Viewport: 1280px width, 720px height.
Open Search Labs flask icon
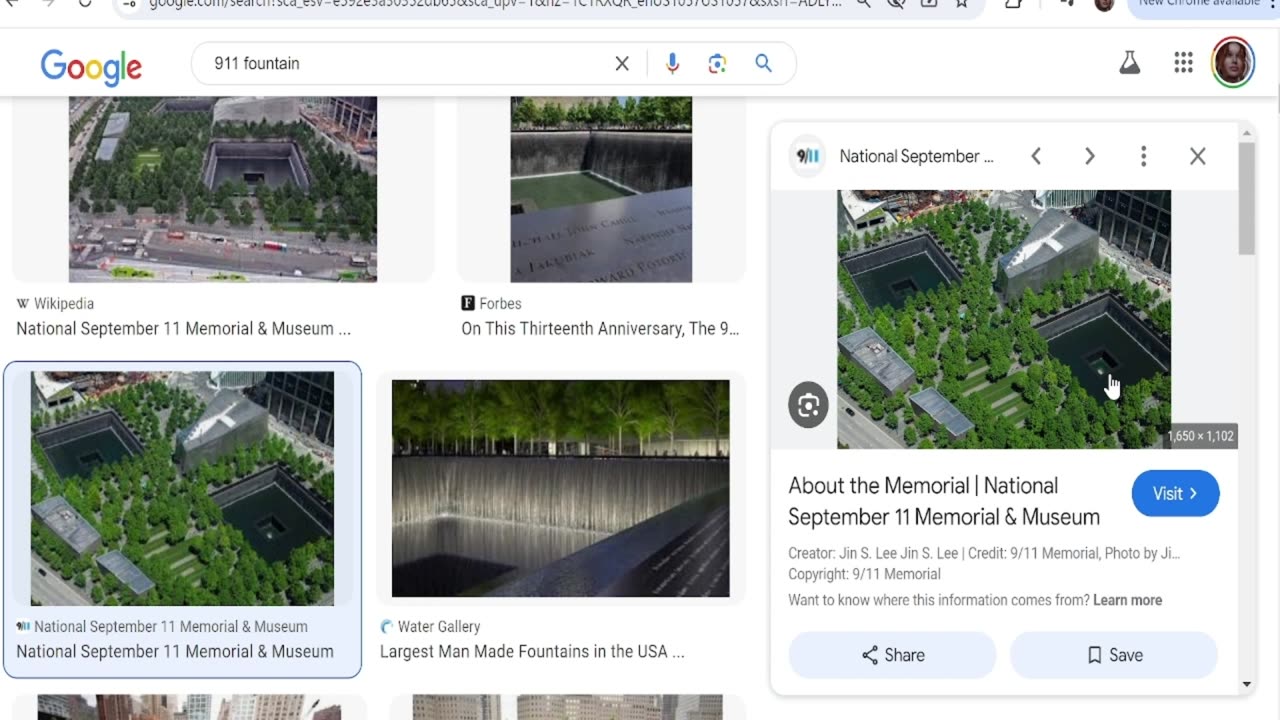click(1130, 63)
